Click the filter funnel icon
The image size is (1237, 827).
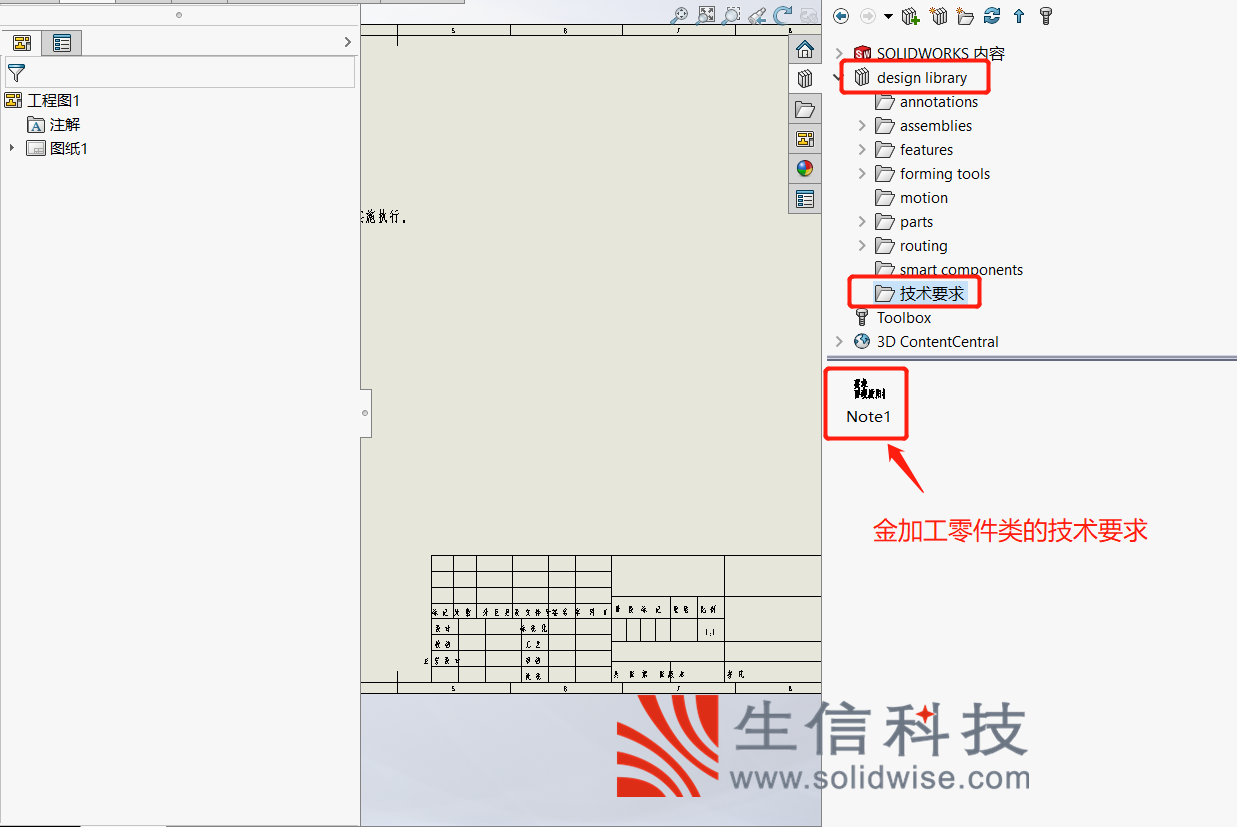(x=16, y=73)
